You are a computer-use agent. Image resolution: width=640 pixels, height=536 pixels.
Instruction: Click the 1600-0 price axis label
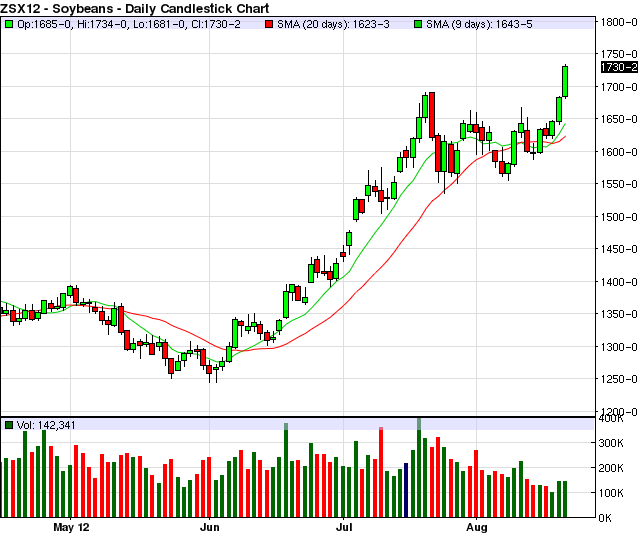pos(619,152)
